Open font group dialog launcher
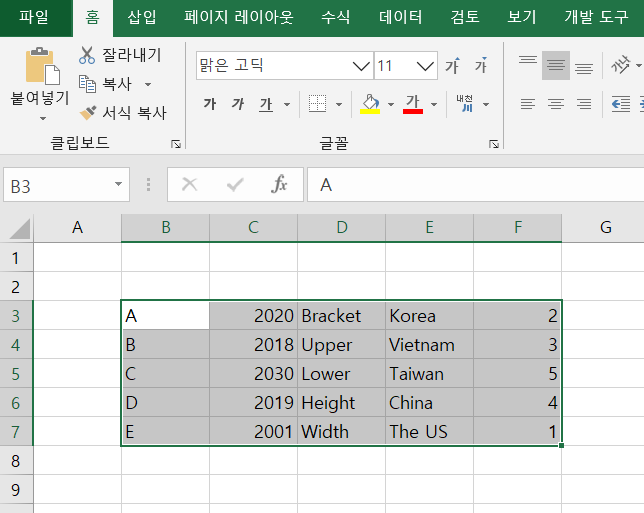The image size is (644, 513). click(494, 144)
